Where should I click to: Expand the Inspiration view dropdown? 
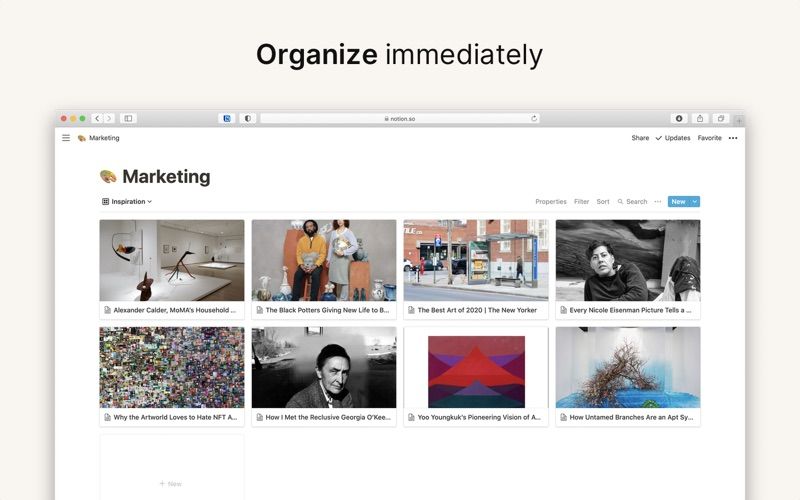127,202
